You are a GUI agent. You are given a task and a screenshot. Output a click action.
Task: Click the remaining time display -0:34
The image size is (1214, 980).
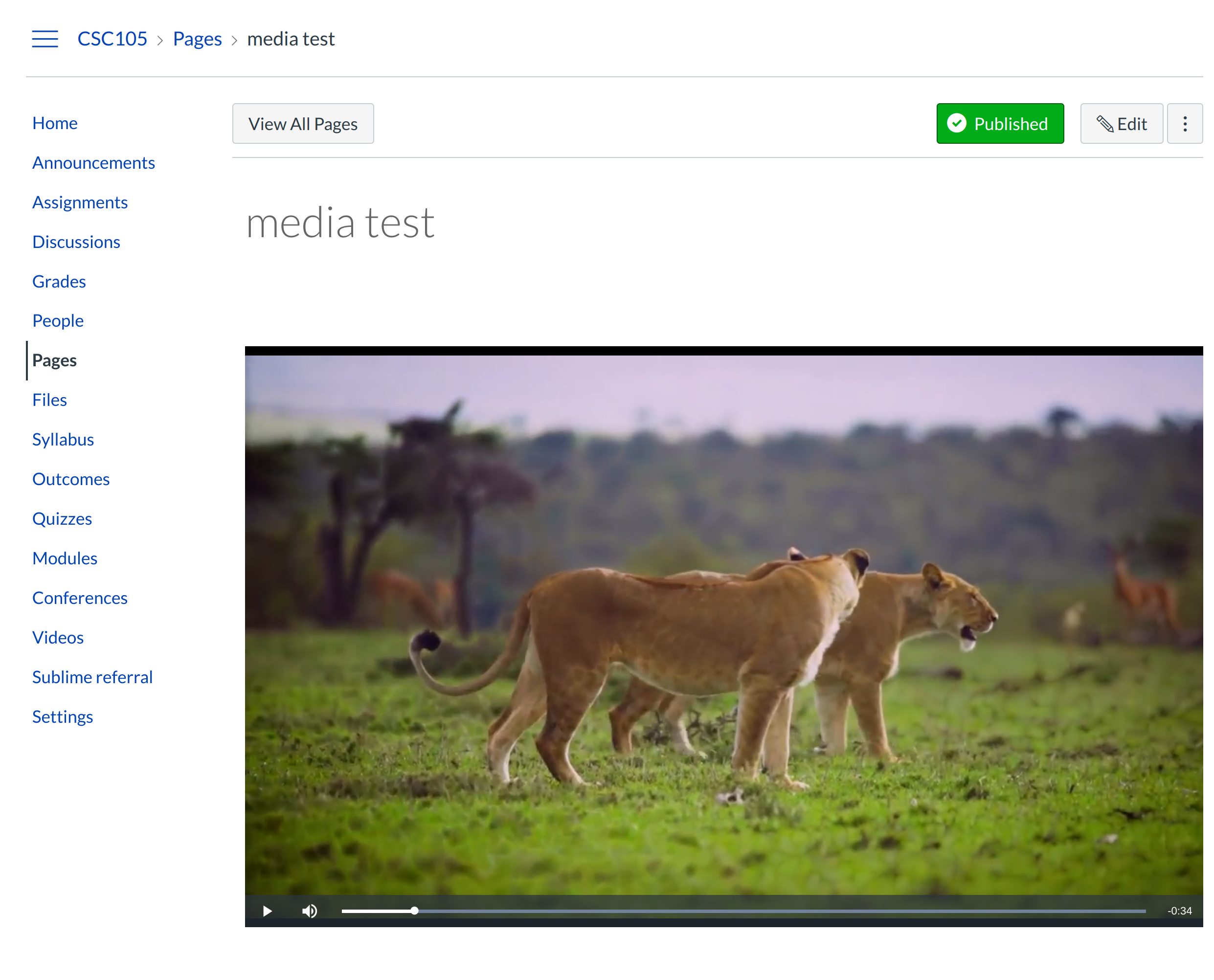point(1179,911)
